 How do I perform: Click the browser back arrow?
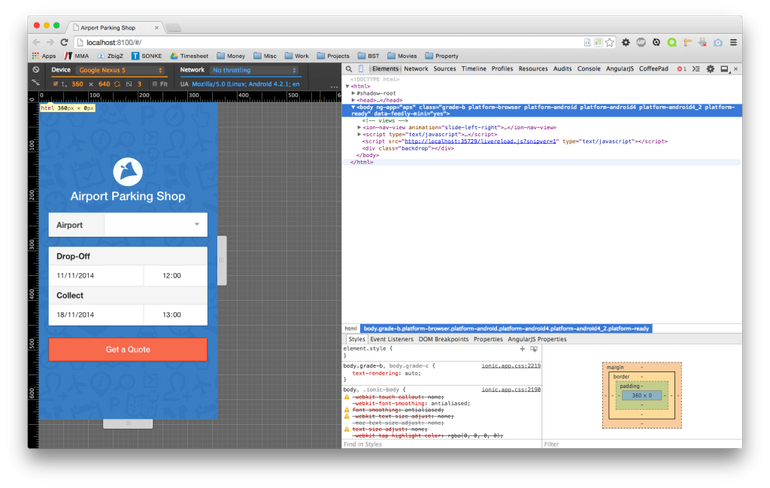point(36,42)
